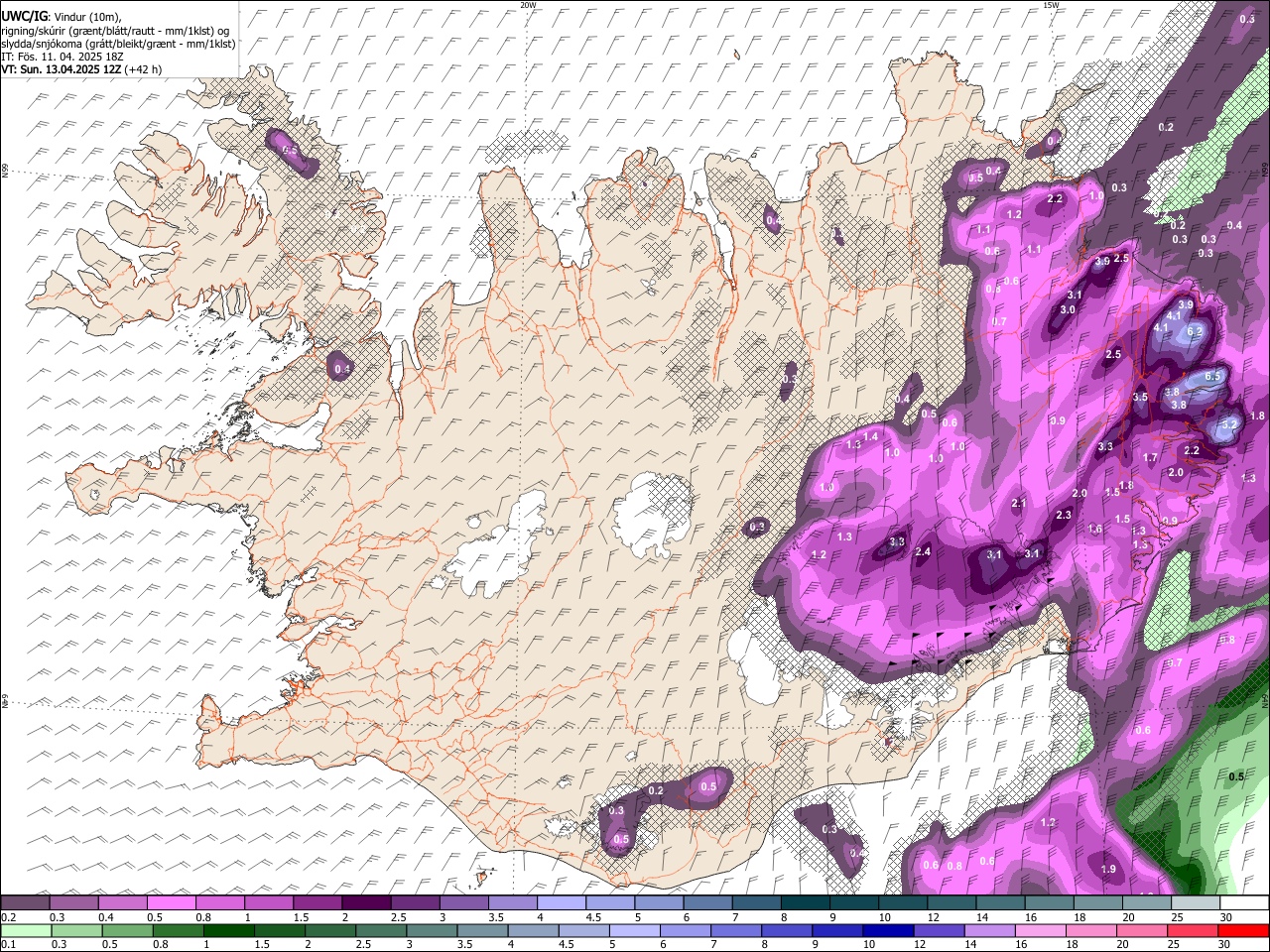
Task: Click the 3.0 precipitation value on the map
Action: point(1068,309)
